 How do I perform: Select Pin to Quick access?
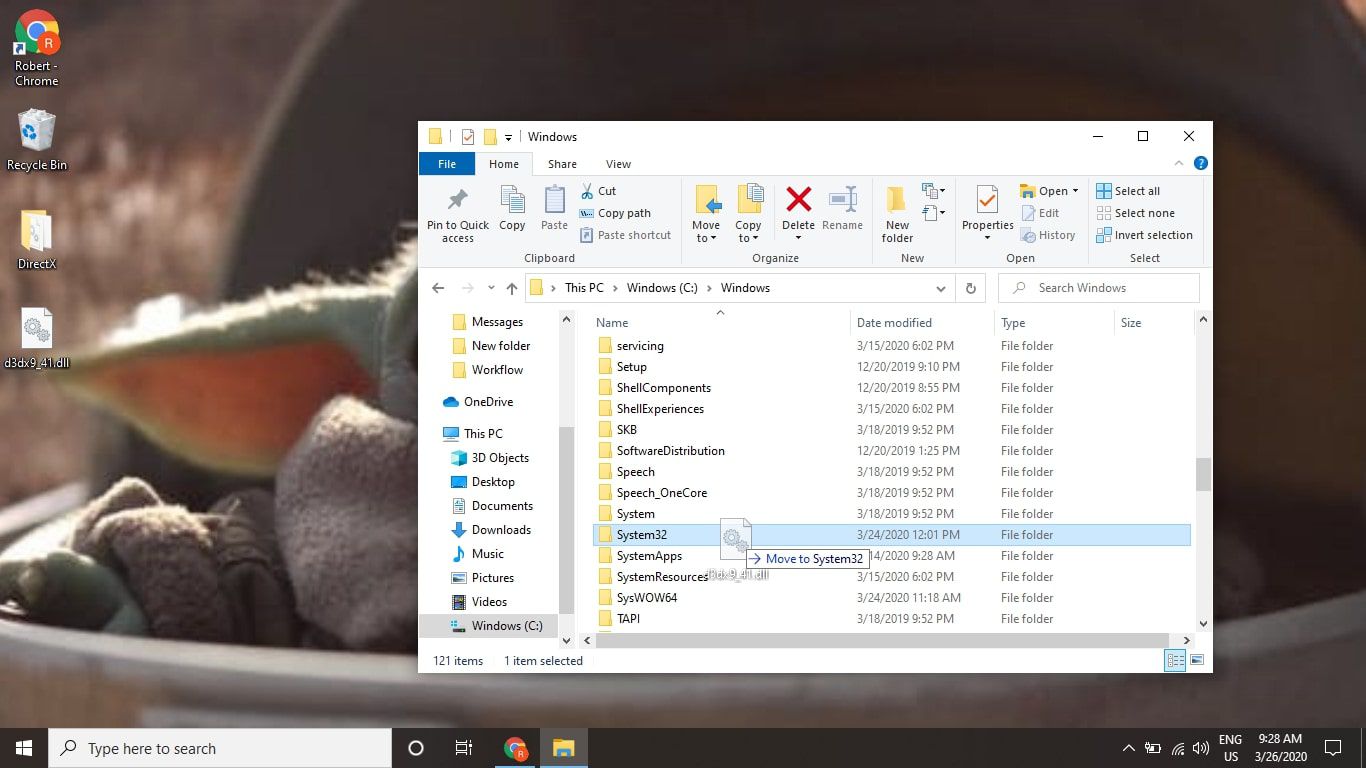[x=457, y=212]
